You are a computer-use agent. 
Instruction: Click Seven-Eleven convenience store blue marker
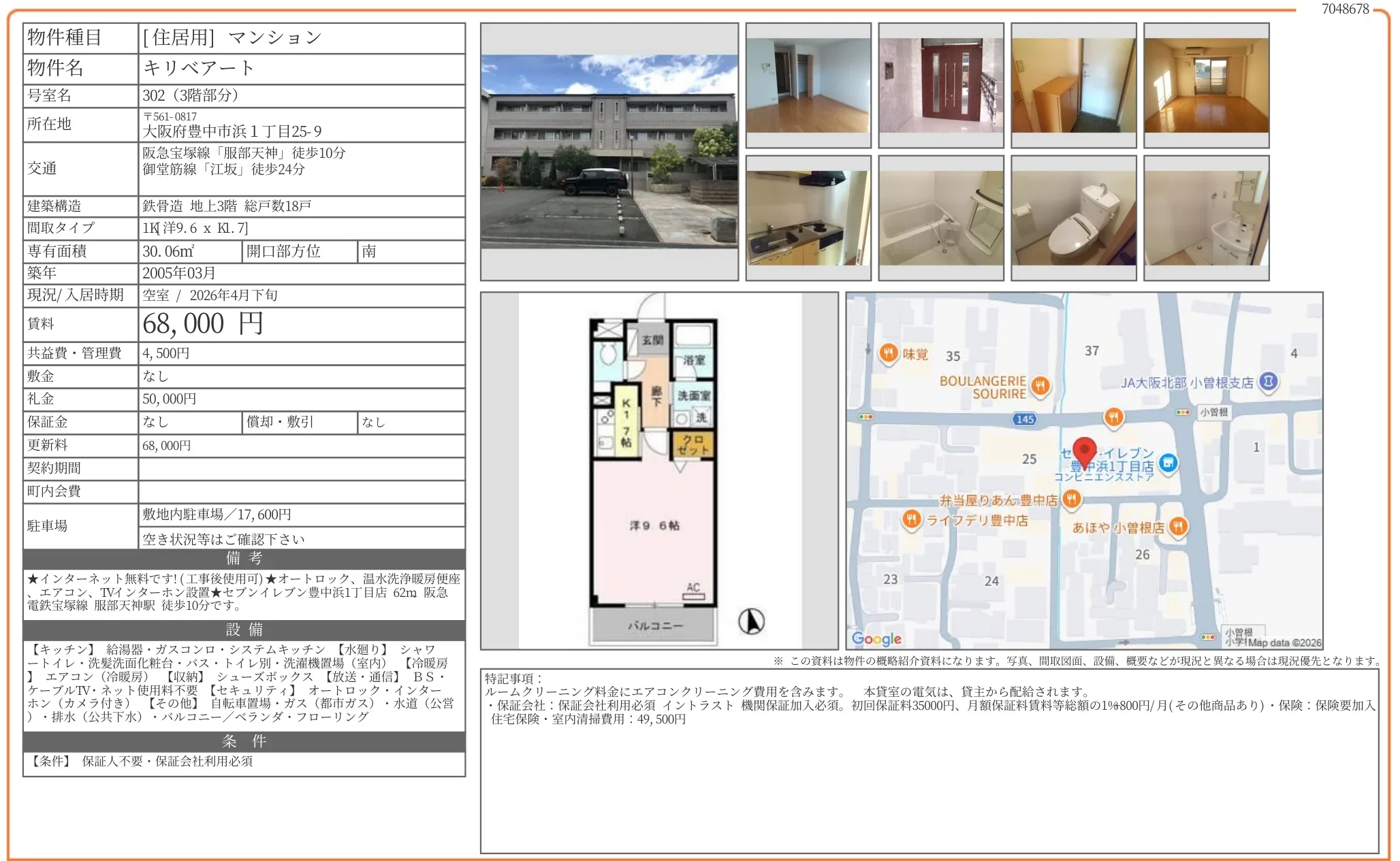[1168, 463]
